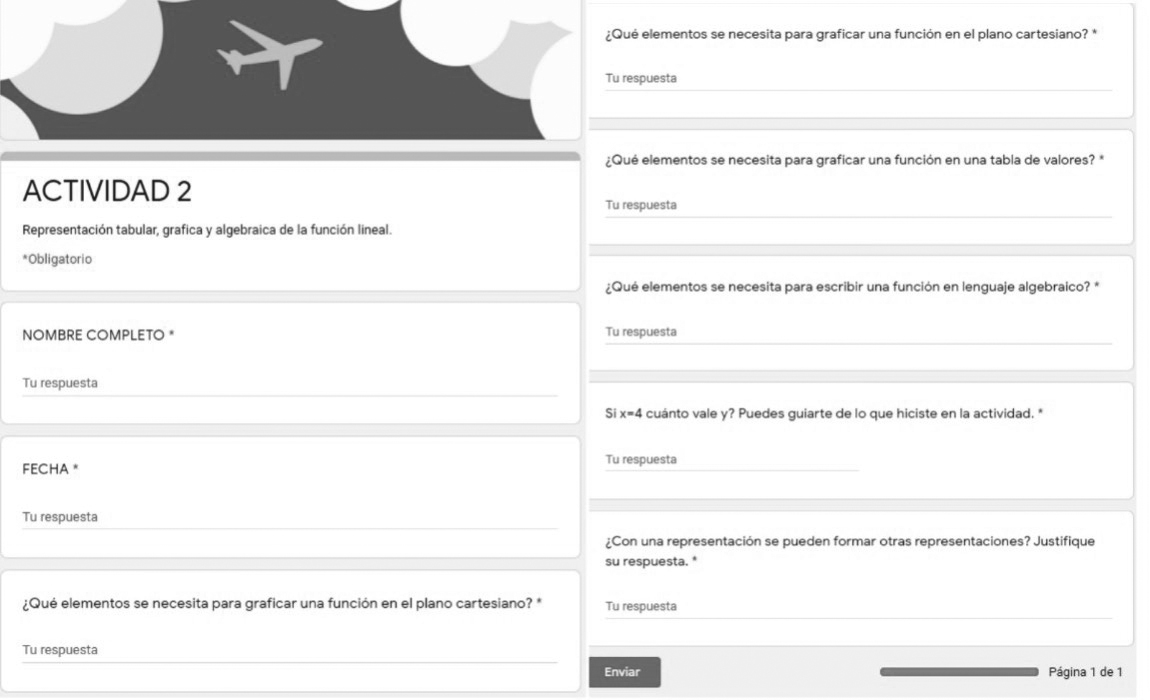Select the FECHA question label

[x=50, y=468]
